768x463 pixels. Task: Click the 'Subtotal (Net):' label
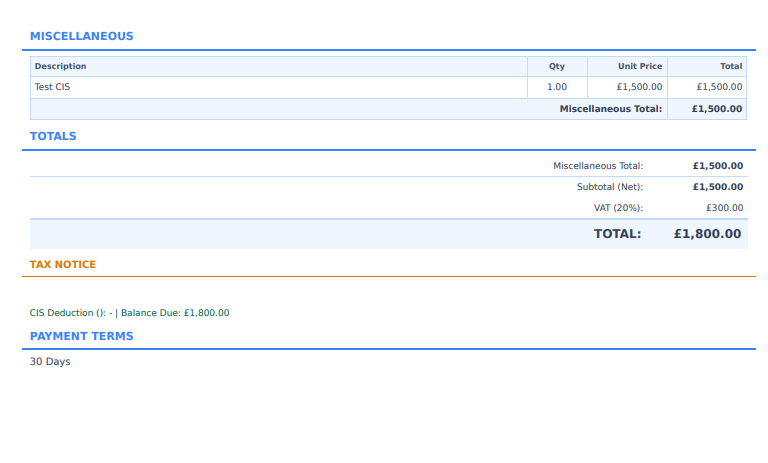[x=610, y=187]
